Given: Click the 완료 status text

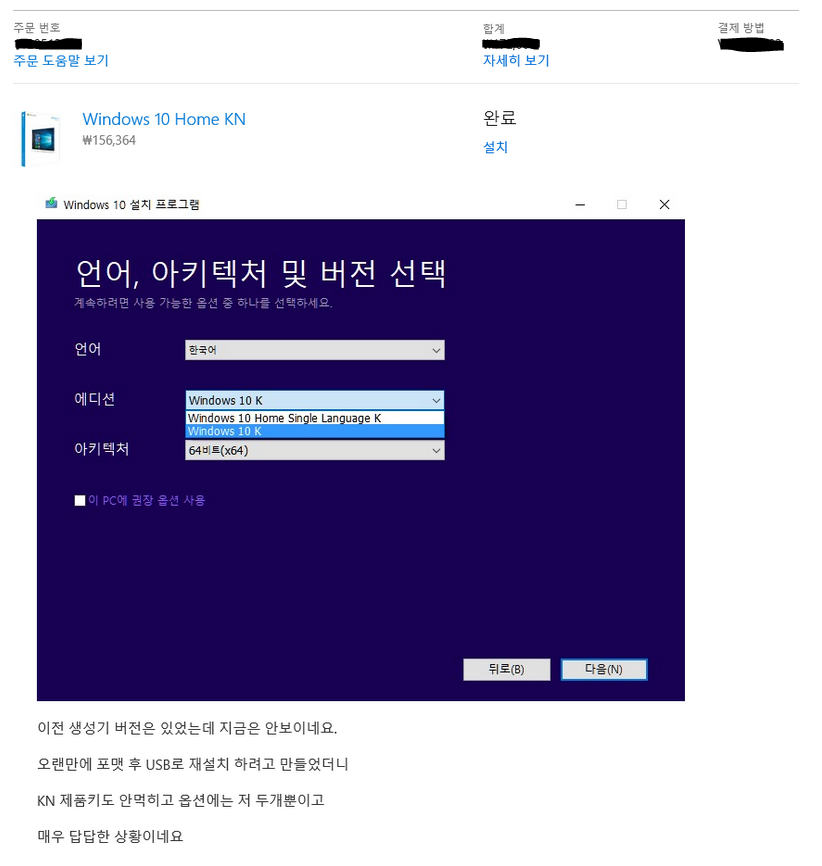Looking at the screenshot, I should [x=499, y=118].
